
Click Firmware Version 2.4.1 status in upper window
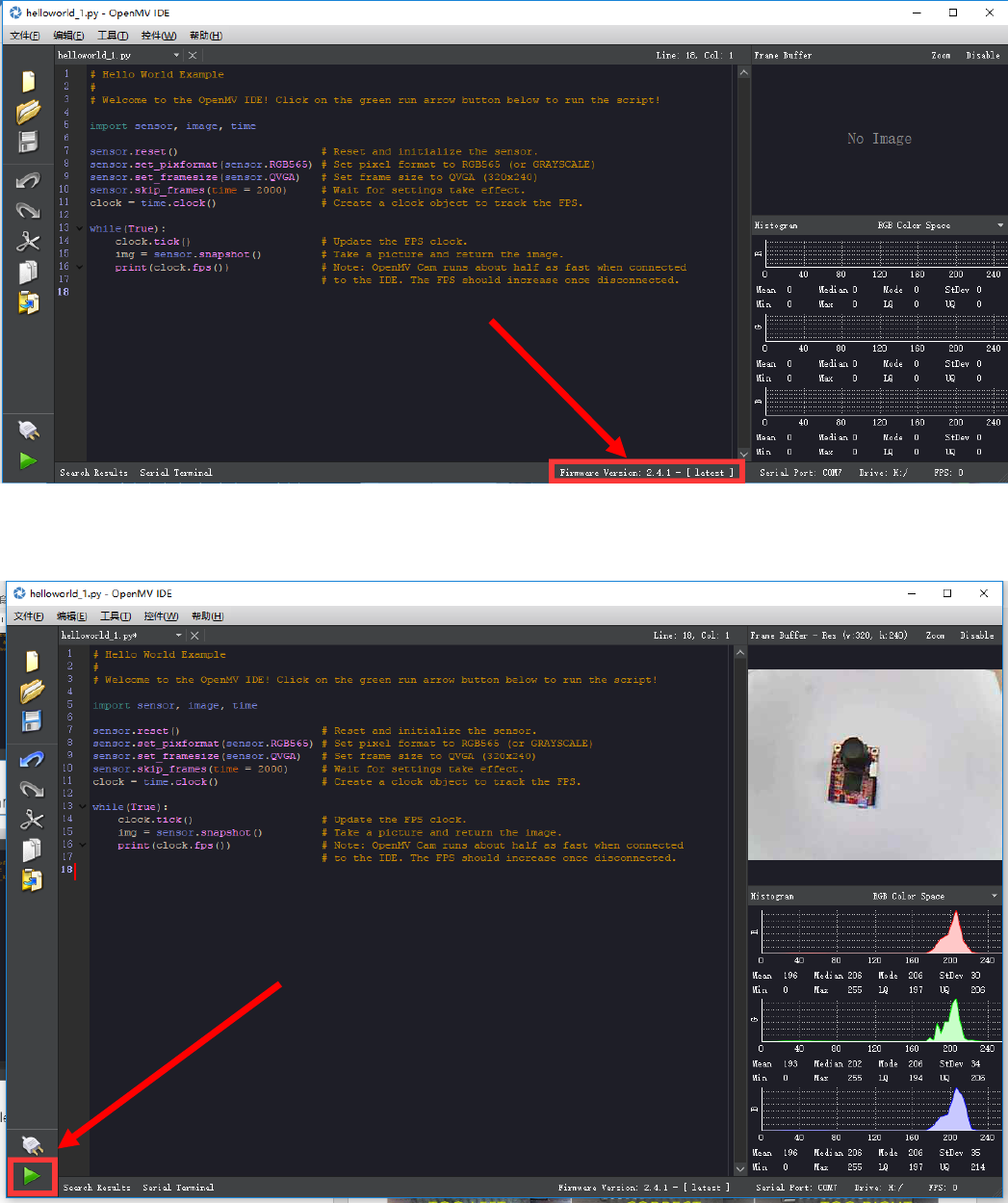click(x=646, y=473)
